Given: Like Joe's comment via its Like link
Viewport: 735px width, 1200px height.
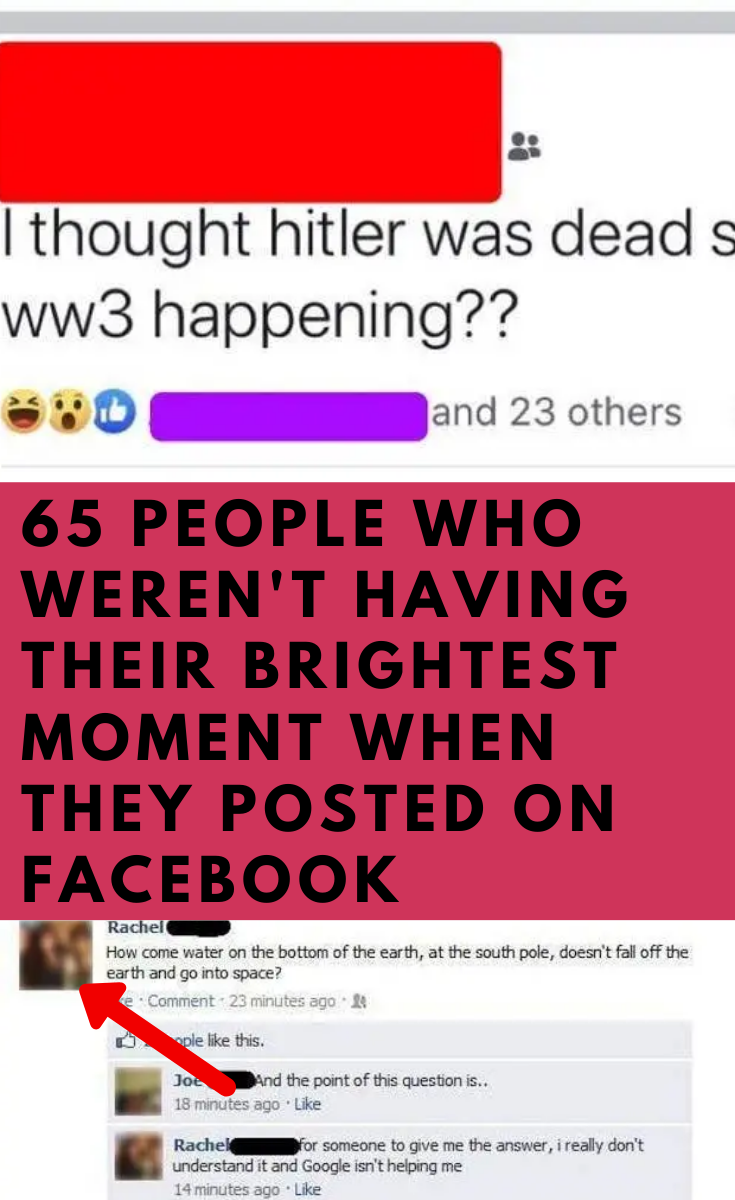Looking at the screenshot, I should [x=308, y=1104].
